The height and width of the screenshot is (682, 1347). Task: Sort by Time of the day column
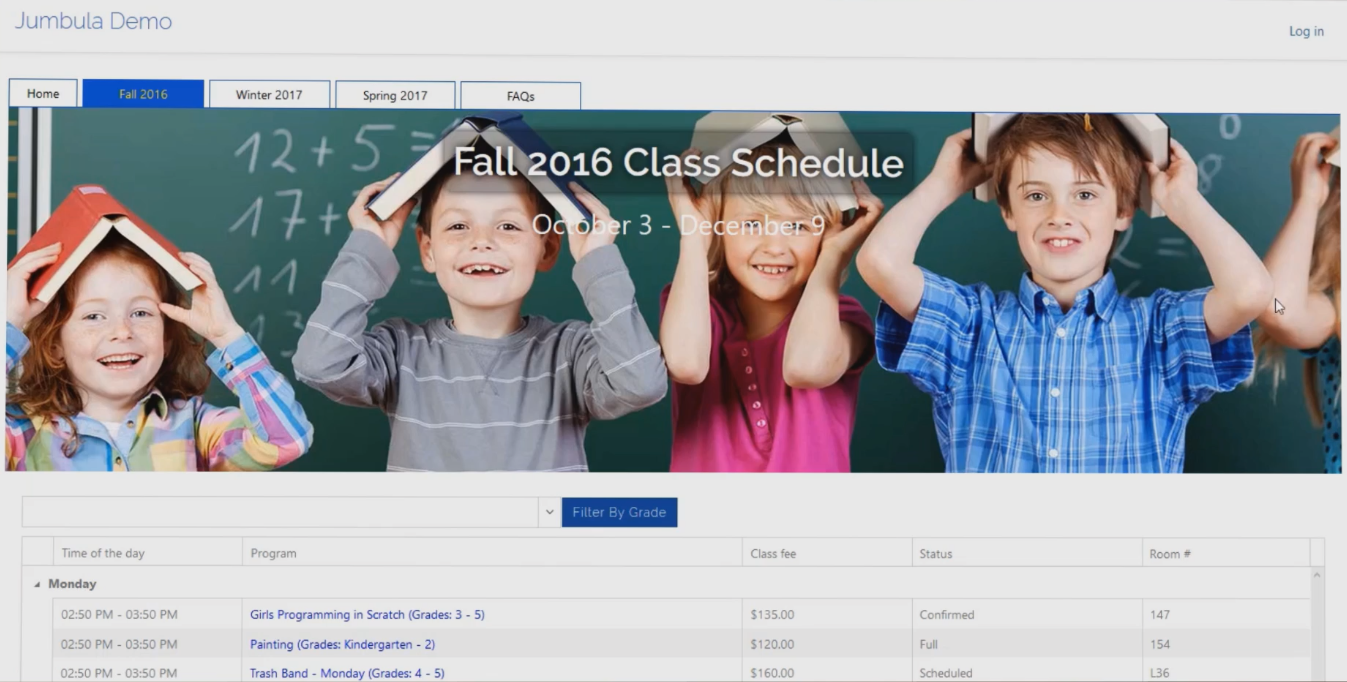(x=147, y=553)
